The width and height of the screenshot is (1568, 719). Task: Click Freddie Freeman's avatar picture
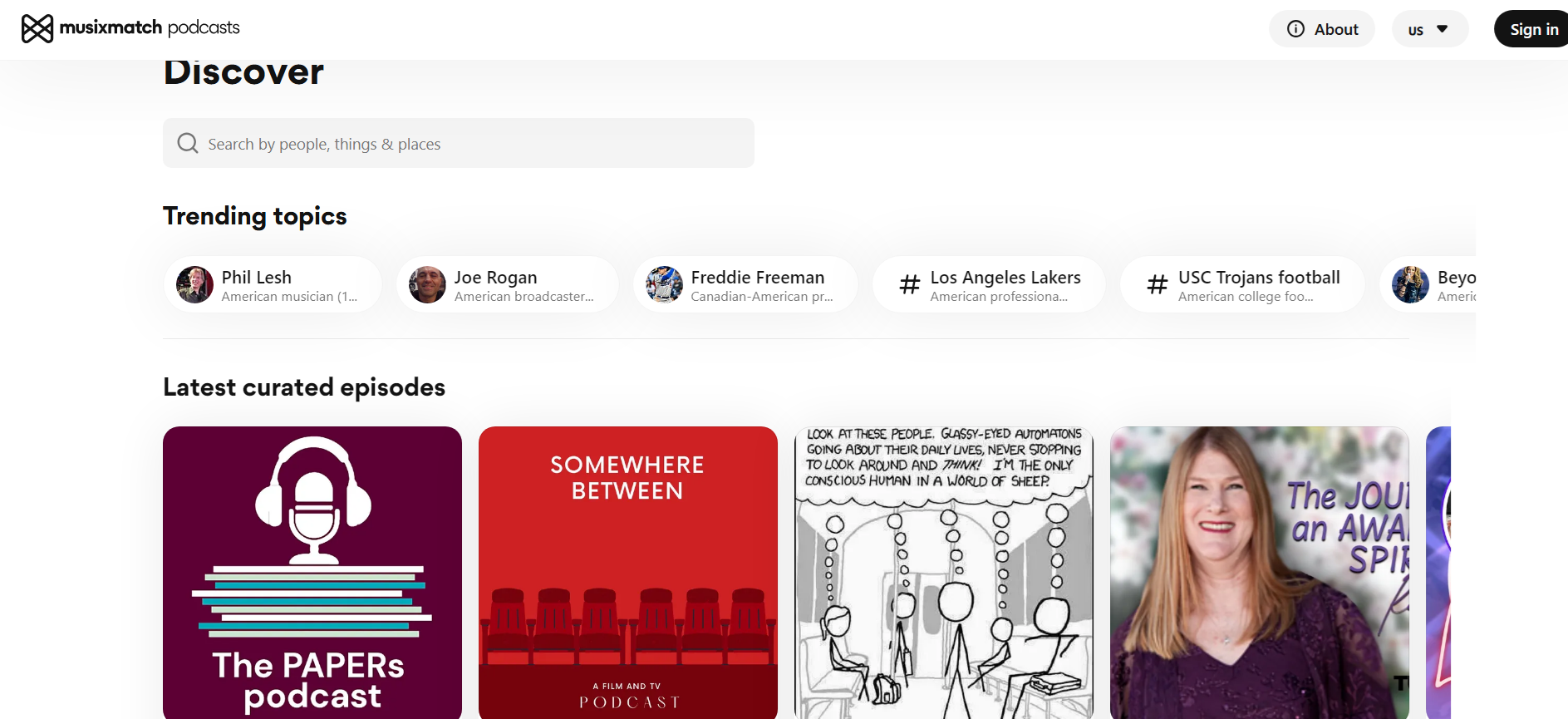pyautogui.click(x=665, y=285)
